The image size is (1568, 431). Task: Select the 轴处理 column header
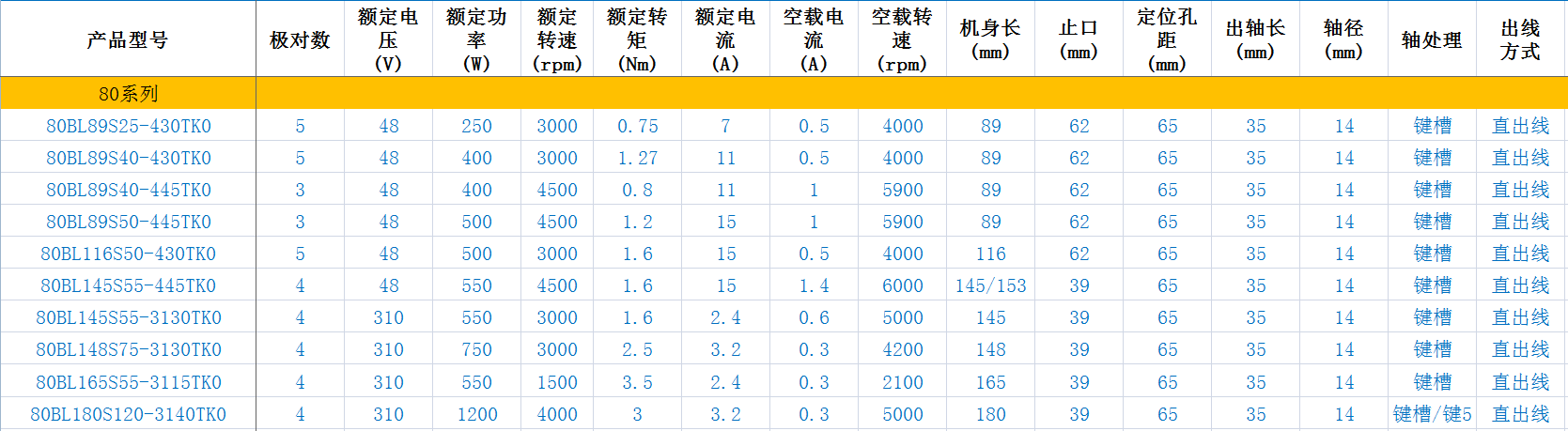1432,39
